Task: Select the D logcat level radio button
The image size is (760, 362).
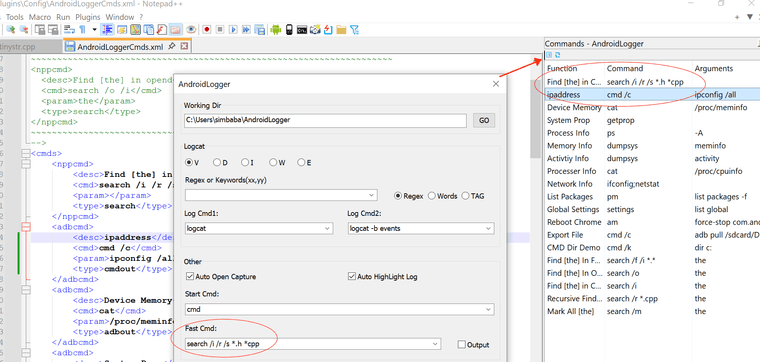Action: [x=217, y=162]
